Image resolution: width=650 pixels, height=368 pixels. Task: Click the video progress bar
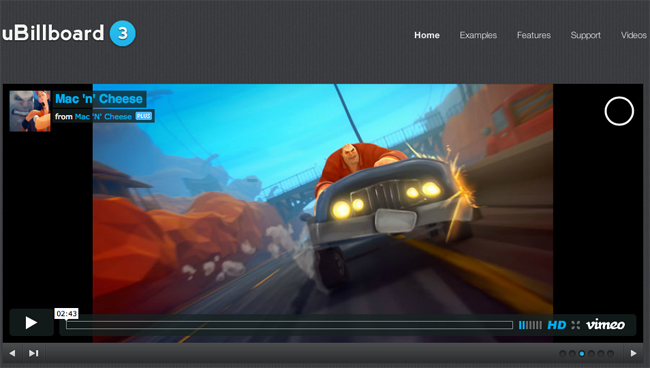[289, 325]
